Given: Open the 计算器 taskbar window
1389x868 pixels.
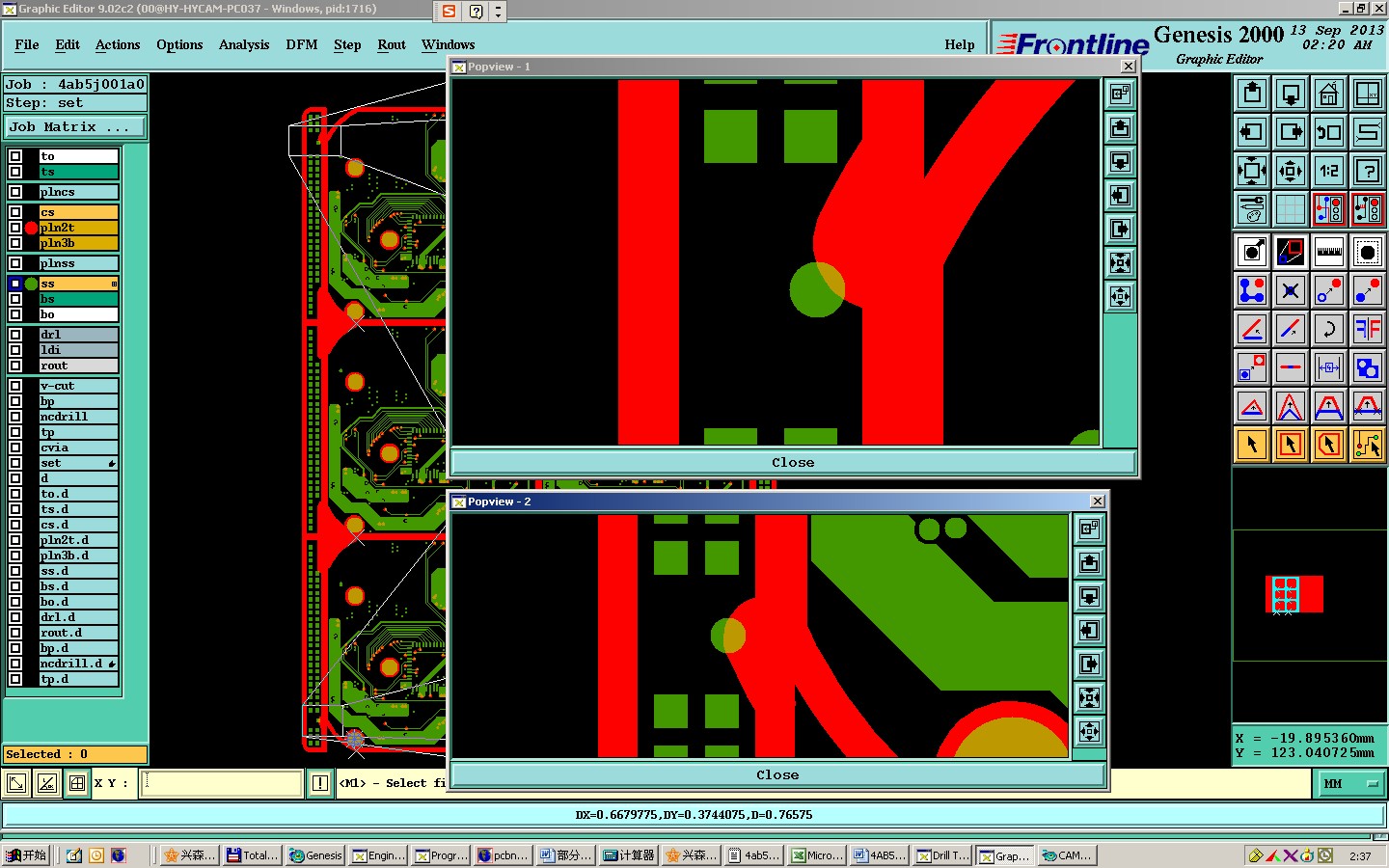Looking at the screenshot, I should (629, 855).
